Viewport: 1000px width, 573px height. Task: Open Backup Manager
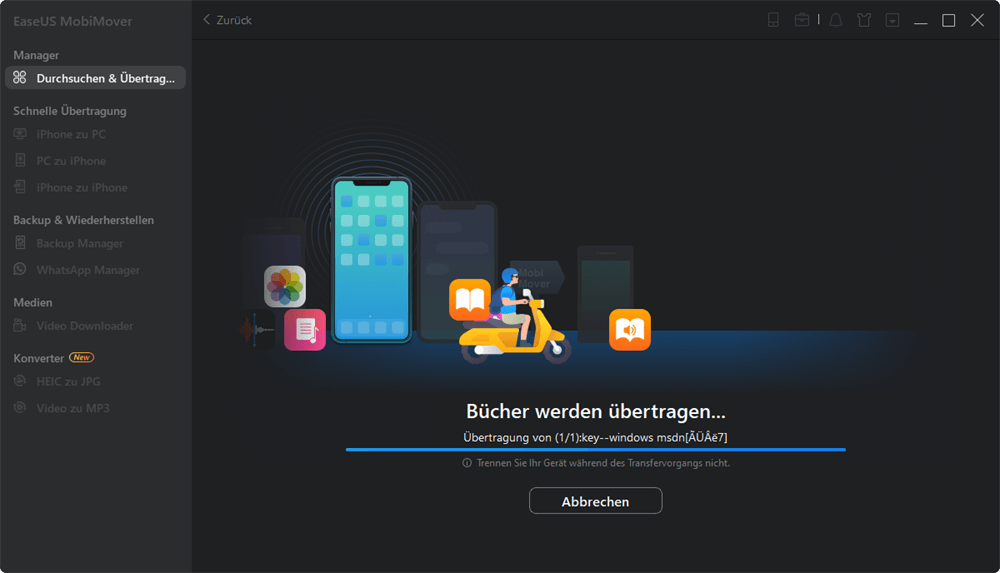[x=80, y=243]
